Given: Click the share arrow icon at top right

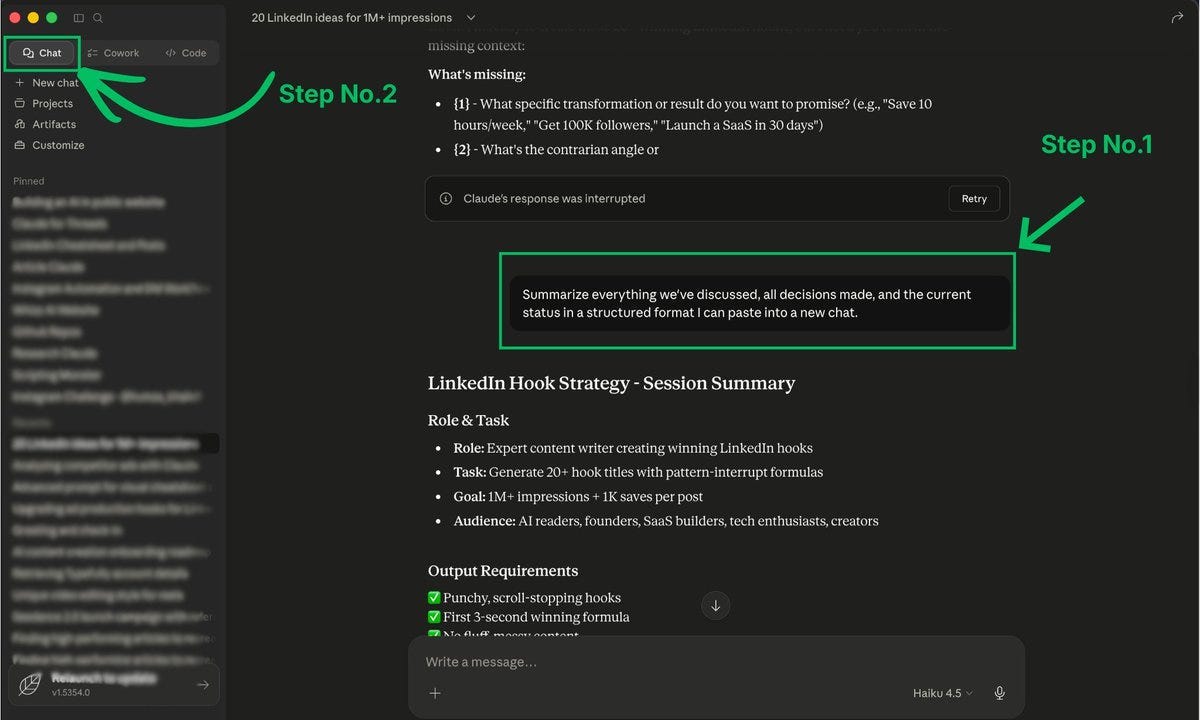Looking at the screenshot, I should tap(1176, 18).
